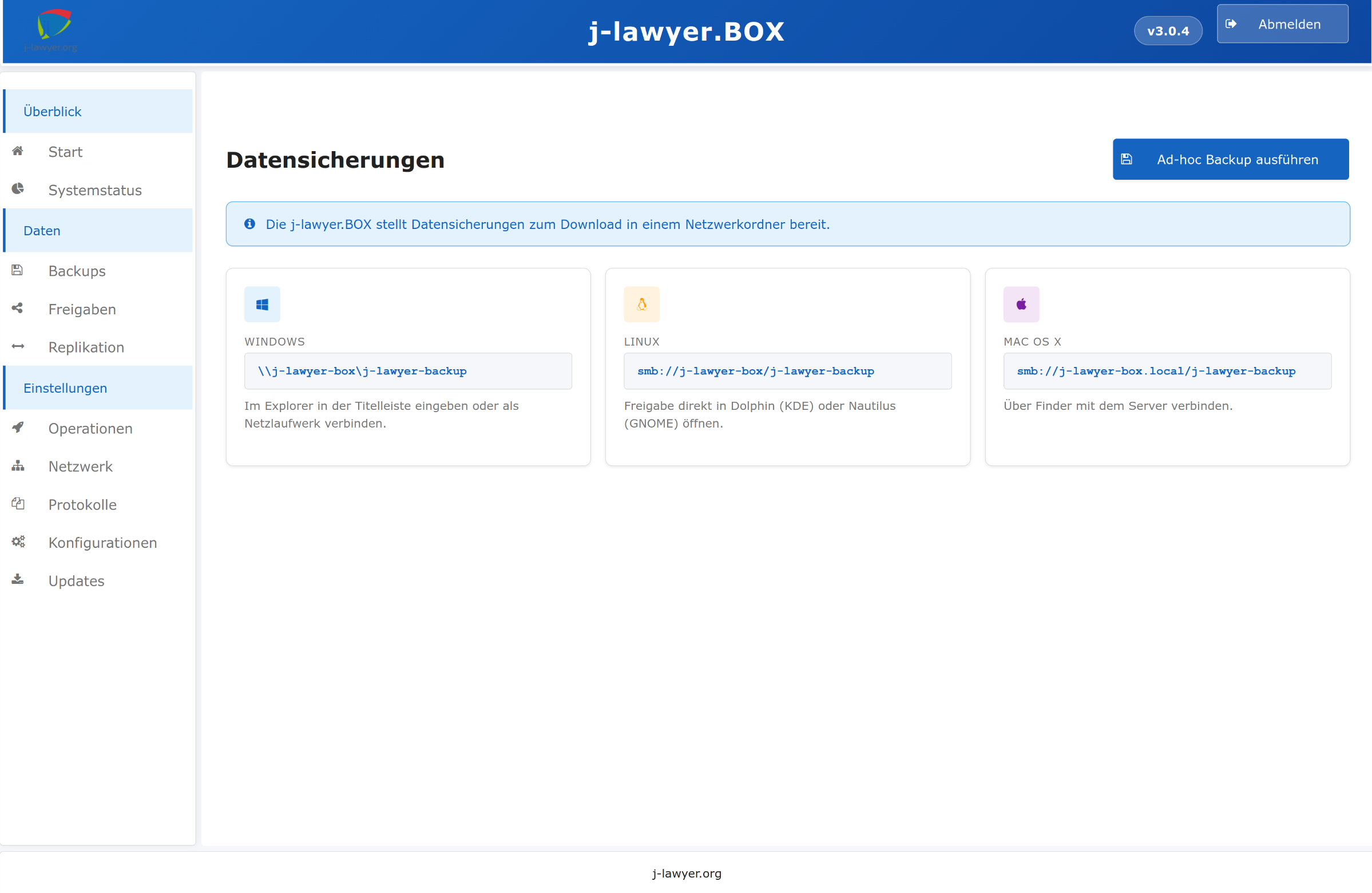Click the floppy disk Backups icon

pyautogui.click(x=17, y=271)
